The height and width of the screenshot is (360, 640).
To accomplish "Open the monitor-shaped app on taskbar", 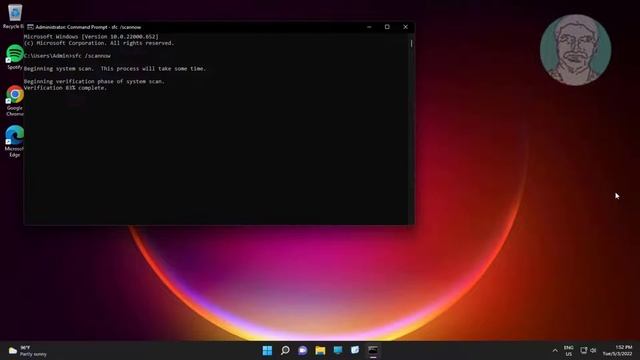I will tap(338, 350).
